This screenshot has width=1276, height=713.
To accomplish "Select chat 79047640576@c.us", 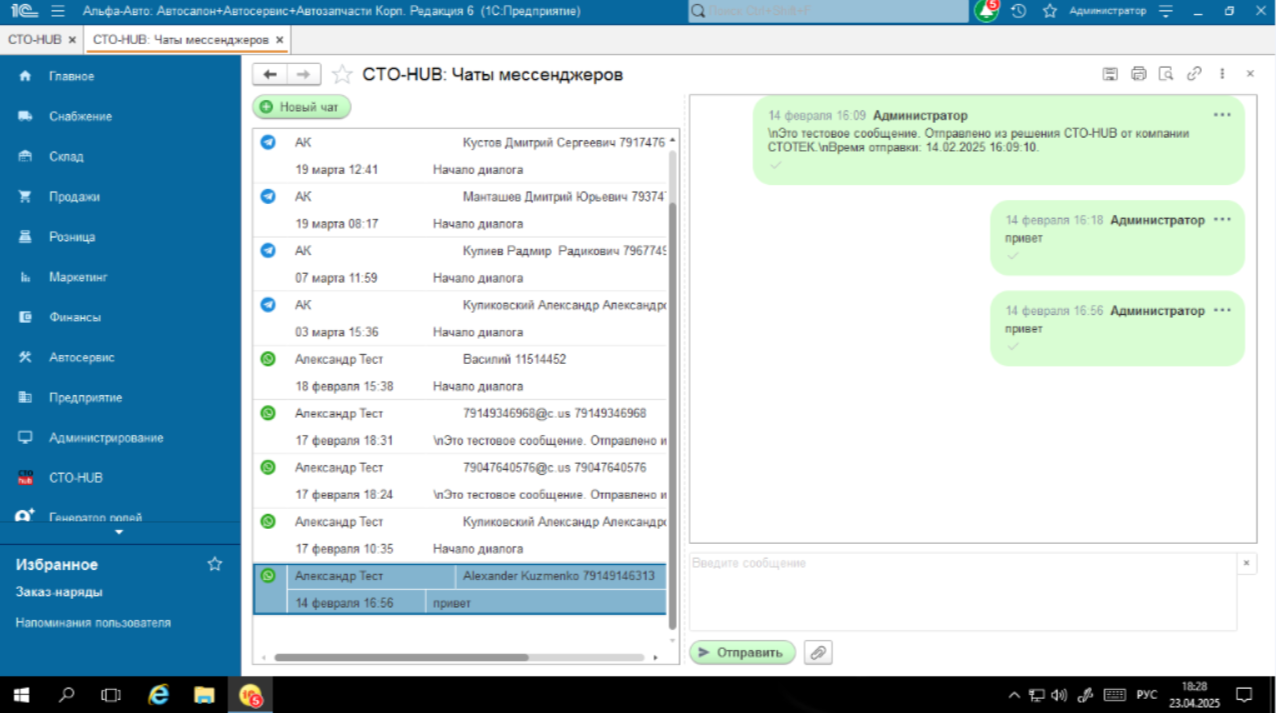I will click(460, 480).
